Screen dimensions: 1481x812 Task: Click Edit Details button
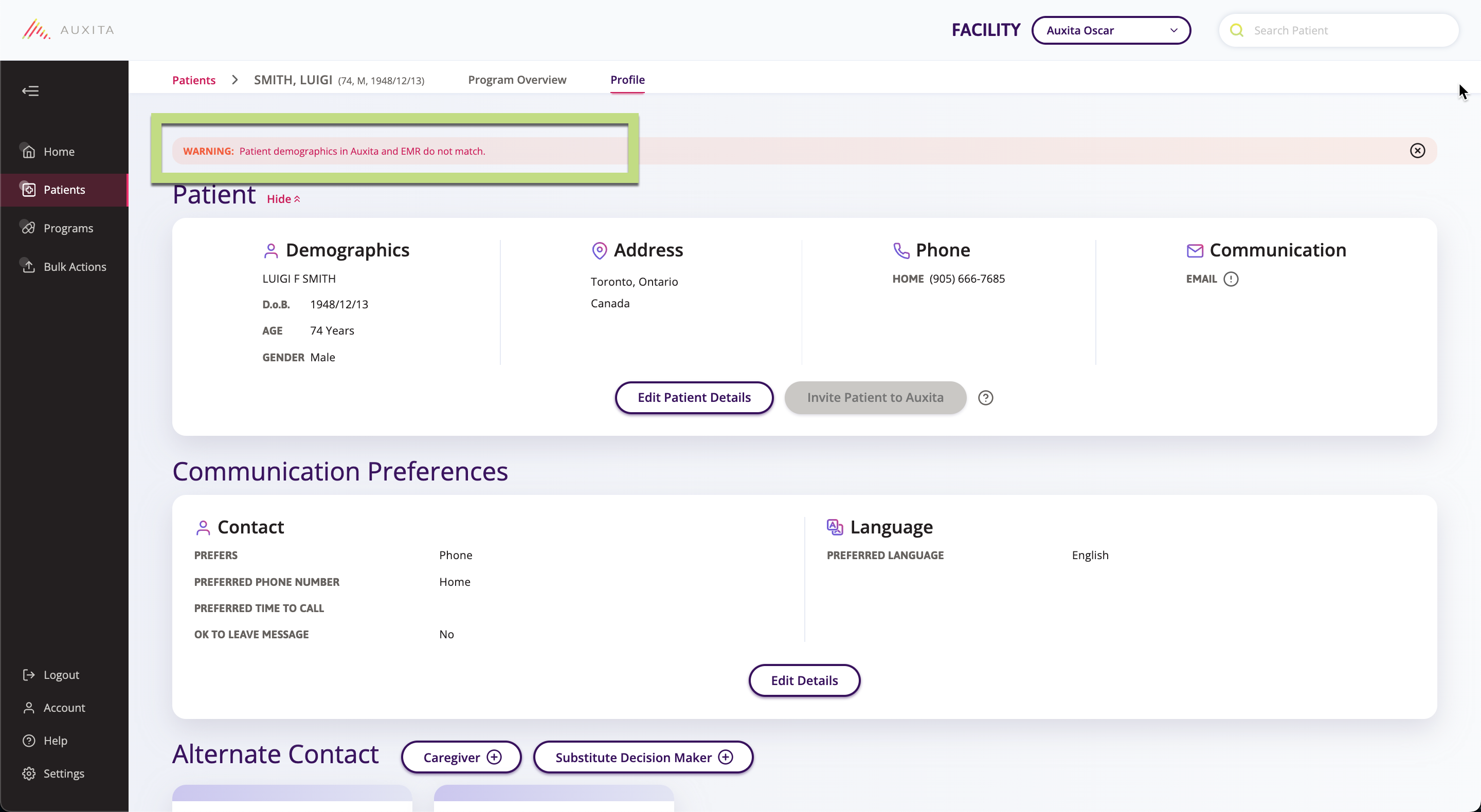804,680
